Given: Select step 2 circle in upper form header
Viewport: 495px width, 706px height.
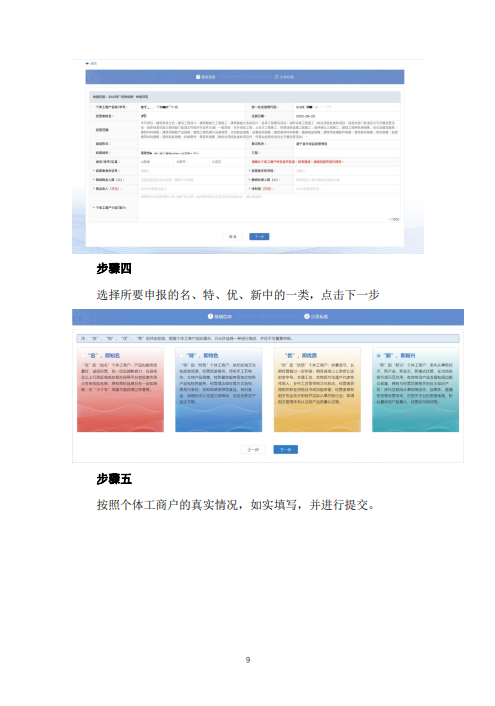Looking at the screenshot, I should [x=277, y=77].
